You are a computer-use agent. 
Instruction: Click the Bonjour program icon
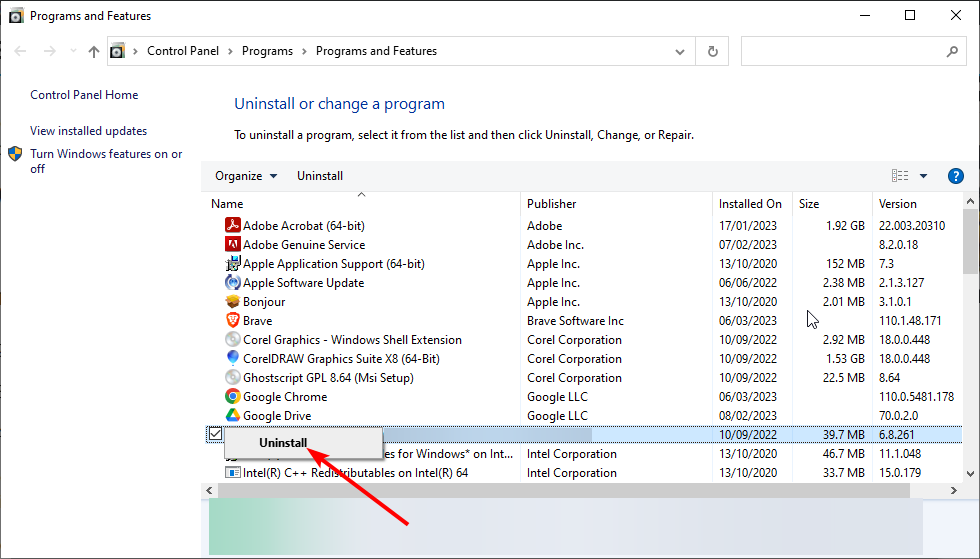tap(232, 301)
